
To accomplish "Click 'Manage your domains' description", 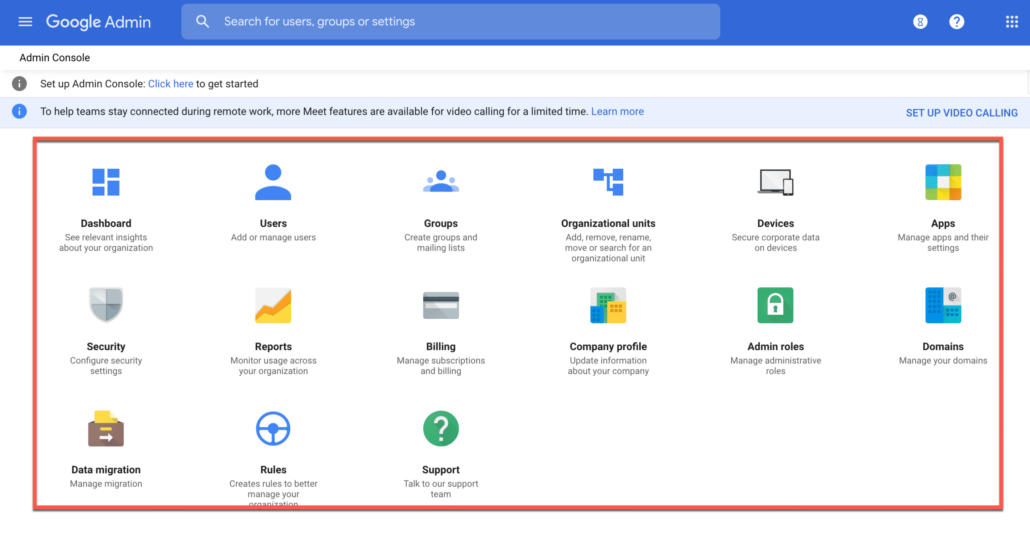I will point(943,361).
